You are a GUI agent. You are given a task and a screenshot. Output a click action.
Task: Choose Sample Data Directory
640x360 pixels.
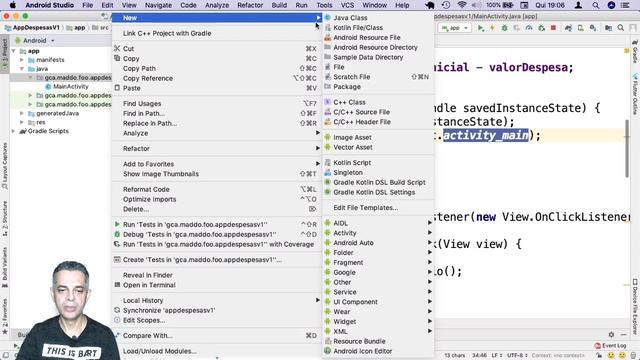click(368, 57)
